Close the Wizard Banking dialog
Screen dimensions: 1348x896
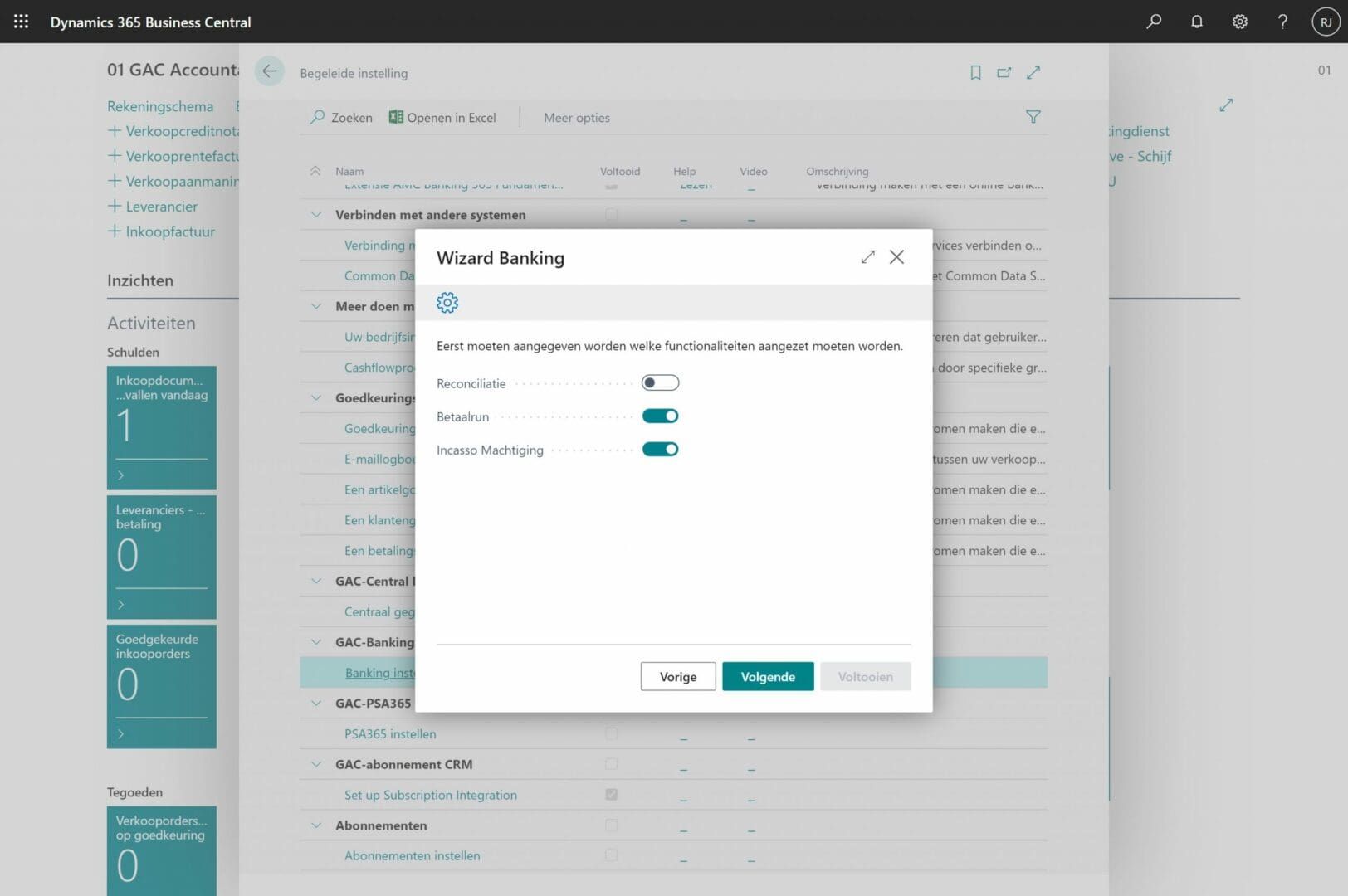(896, 257)
